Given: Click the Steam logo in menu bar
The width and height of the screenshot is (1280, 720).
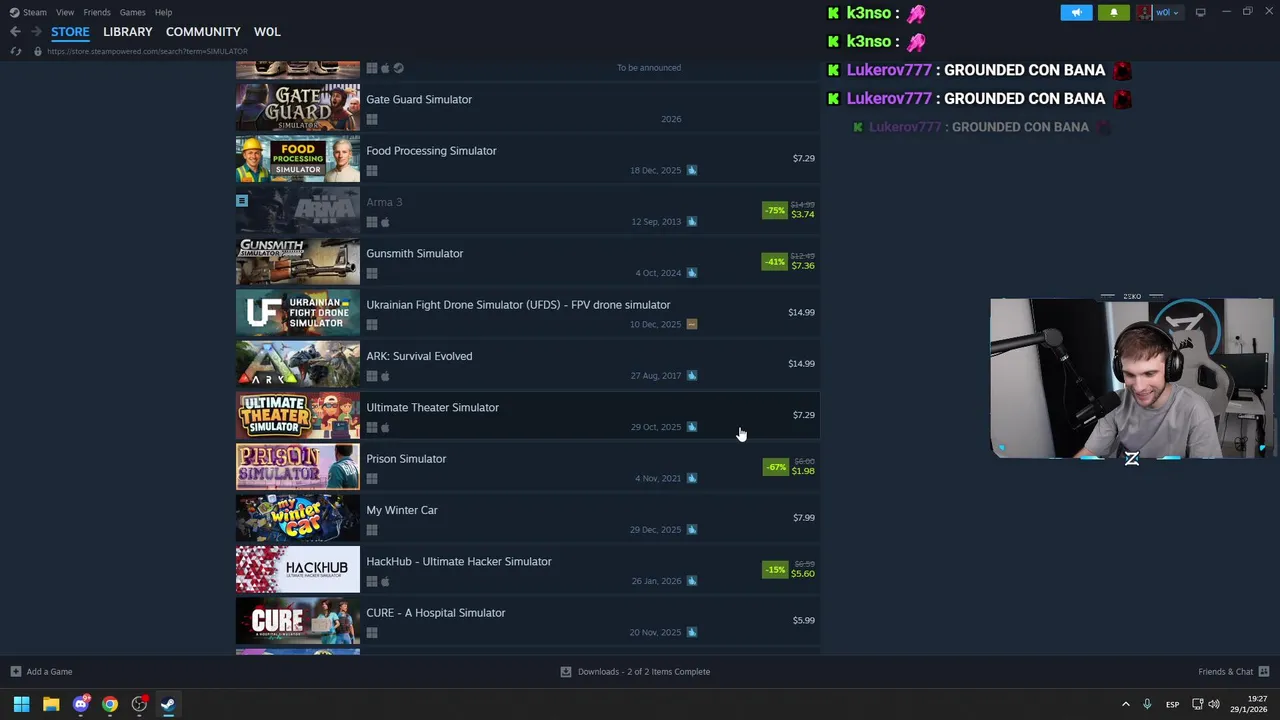Looking at the screenshot, I should (14, 12).
